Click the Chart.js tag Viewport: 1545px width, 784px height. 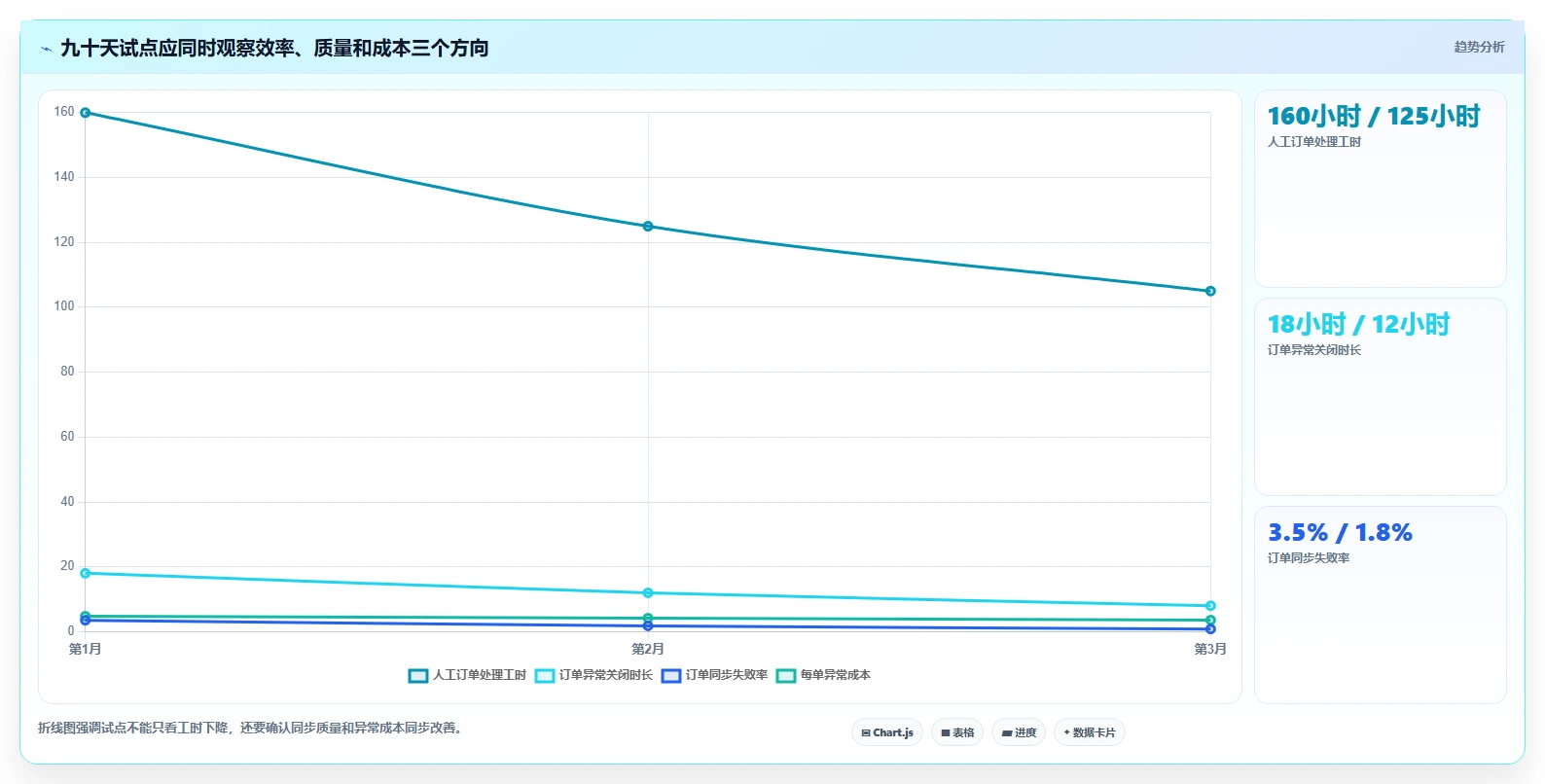coord(887,732)
